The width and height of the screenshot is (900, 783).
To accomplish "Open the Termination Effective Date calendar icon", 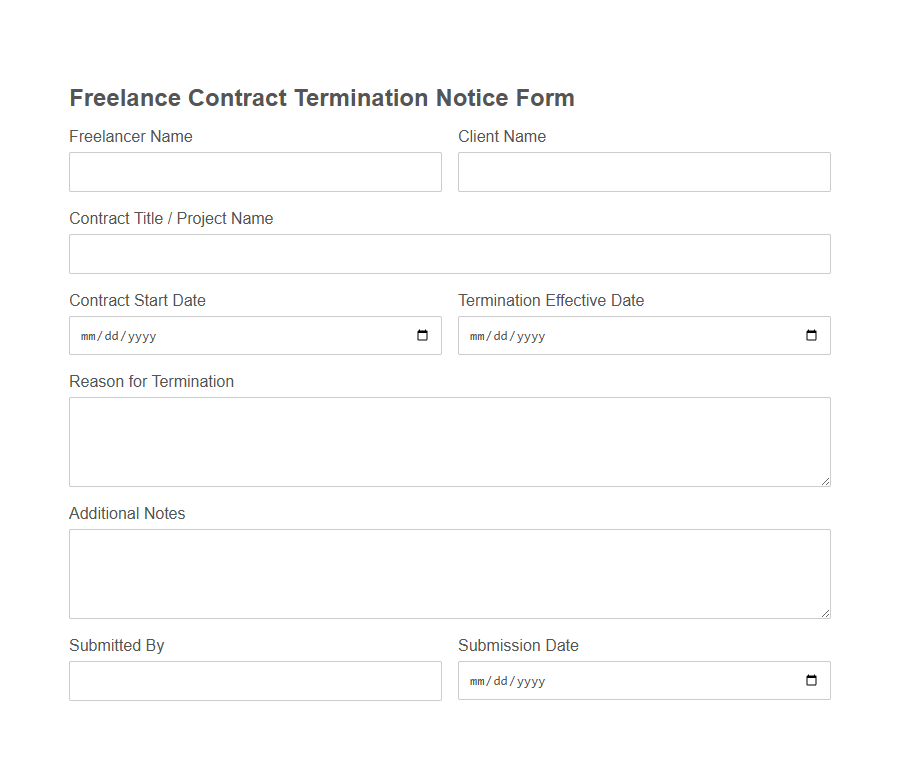I will (810, 335).
